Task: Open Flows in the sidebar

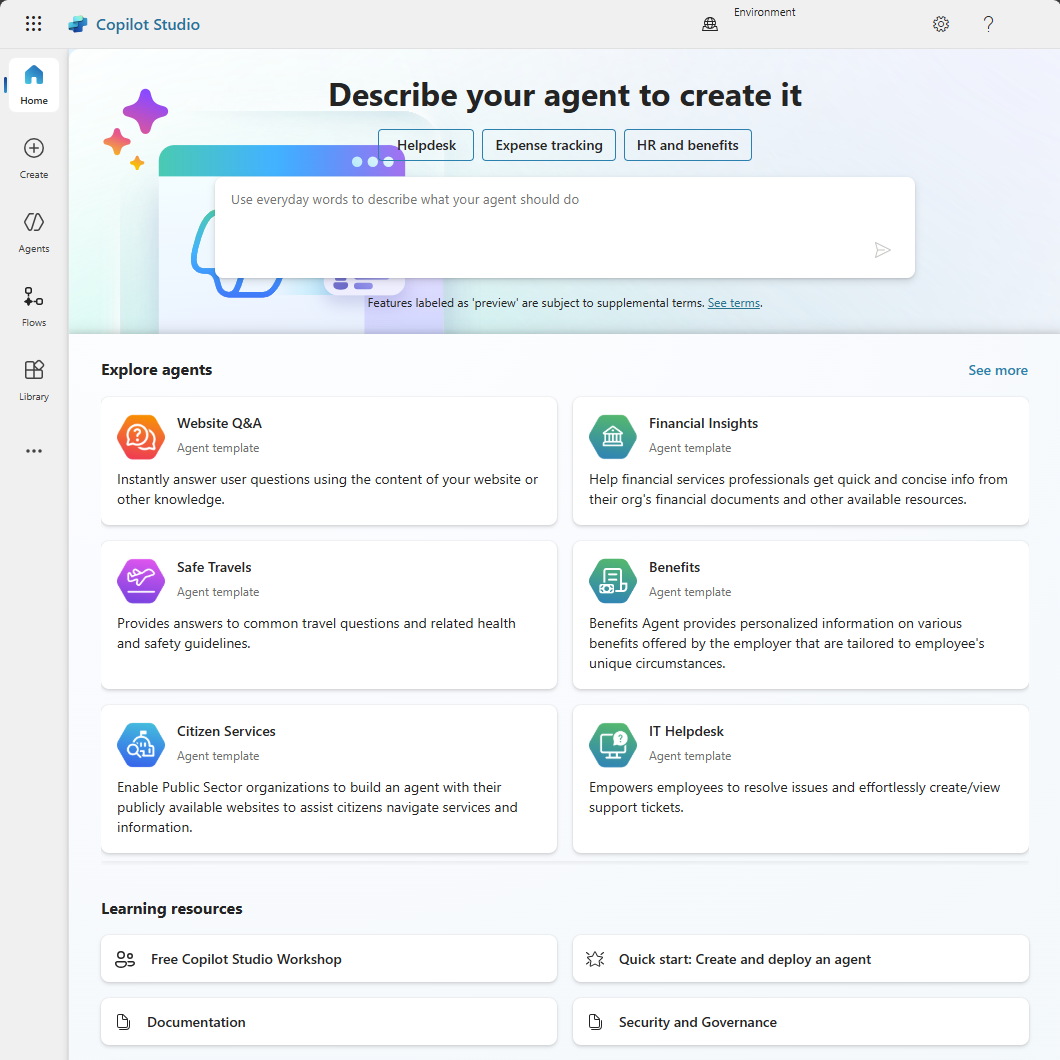Action: point(34,307)
